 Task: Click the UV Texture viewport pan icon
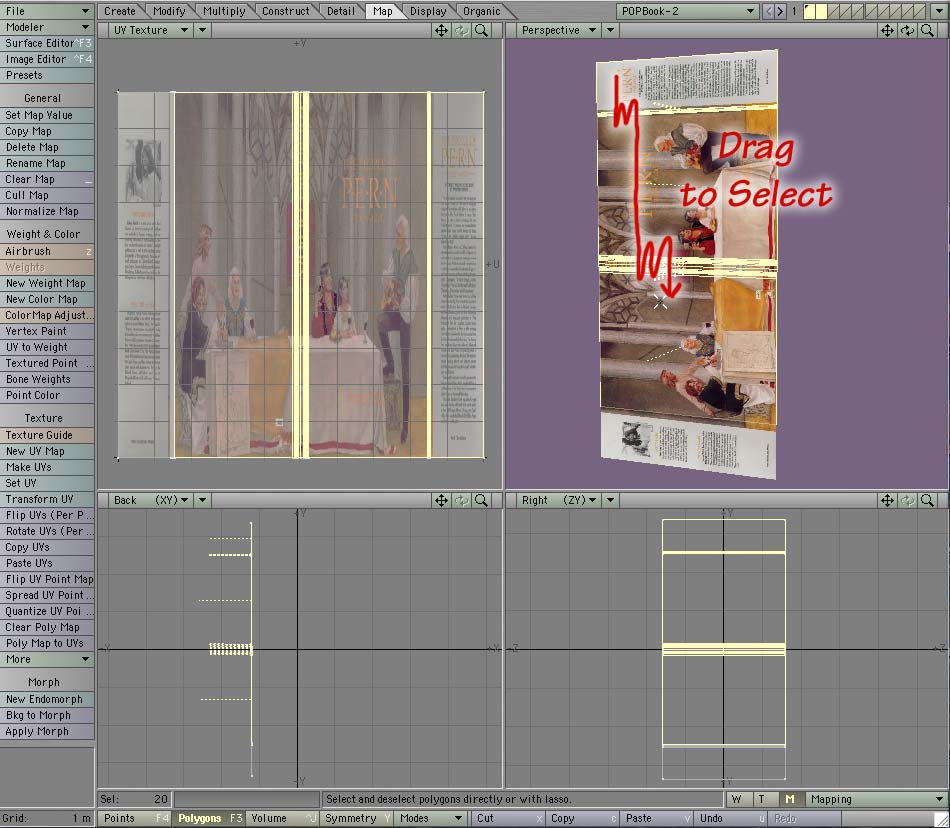click(x=441, y=30)
